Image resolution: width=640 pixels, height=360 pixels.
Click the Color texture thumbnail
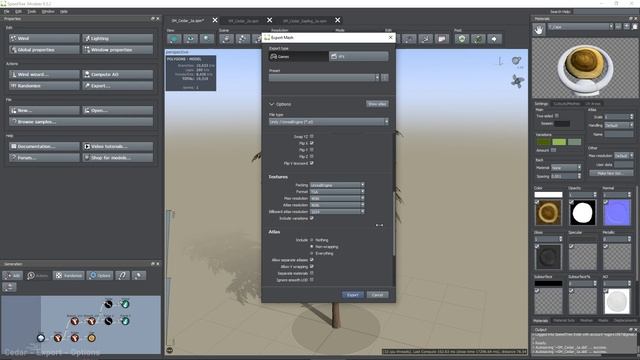tap(548, 213)
